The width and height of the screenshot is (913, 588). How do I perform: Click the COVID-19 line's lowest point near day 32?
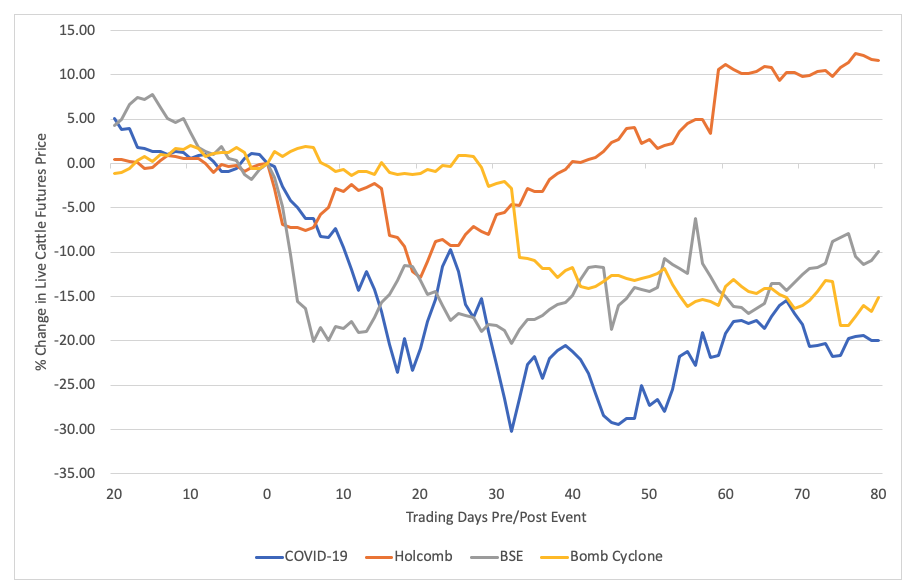click(511, 431)
